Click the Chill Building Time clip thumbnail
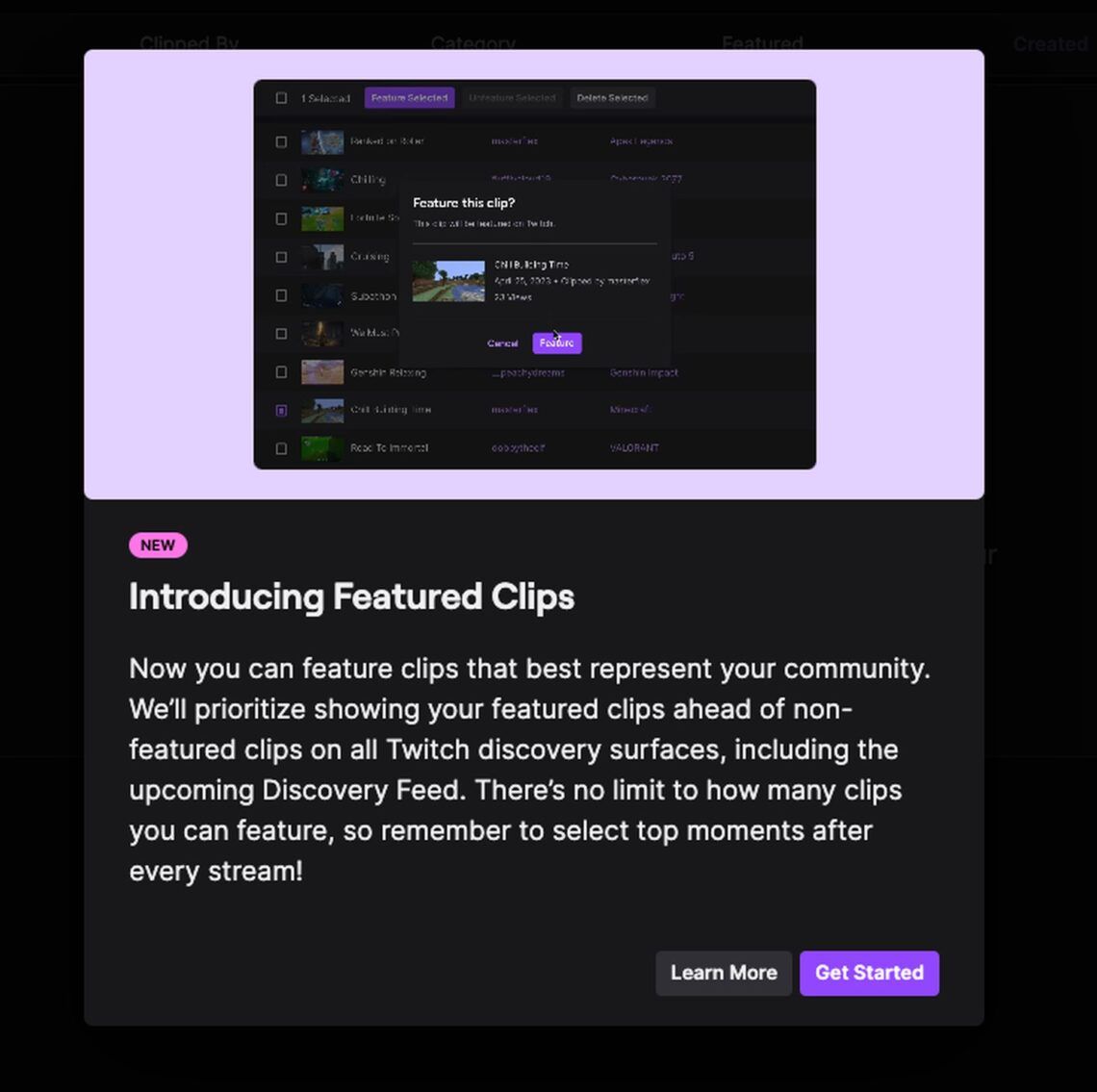 point(447,280)
